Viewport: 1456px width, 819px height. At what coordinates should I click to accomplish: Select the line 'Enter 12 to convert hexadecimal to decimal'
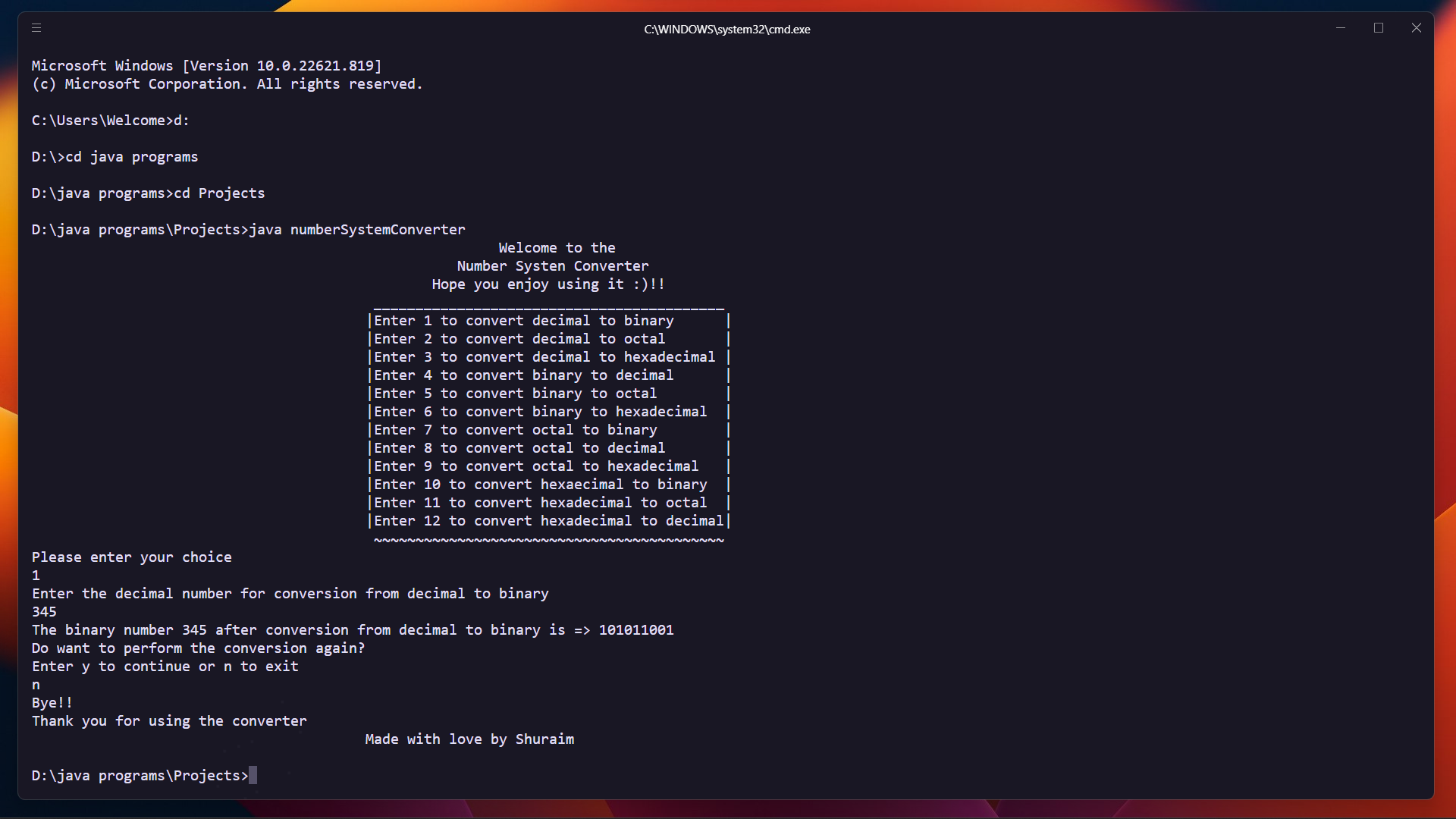pyautogui.click(x=548, y=521)
